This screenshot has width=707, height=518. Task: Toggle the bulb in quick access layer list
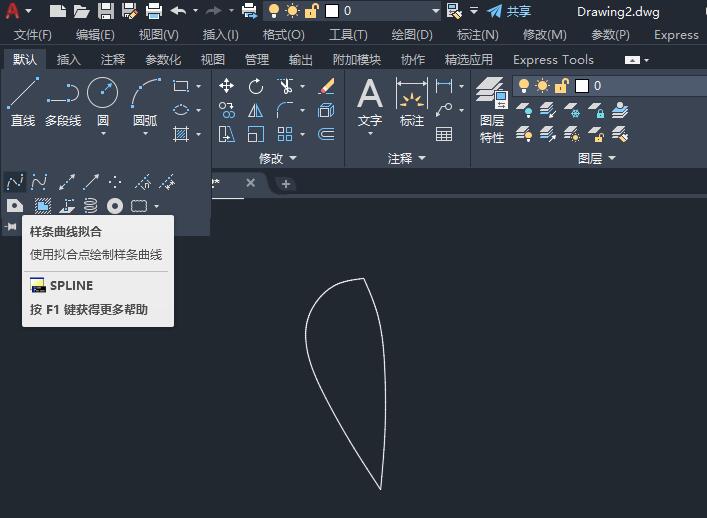273,11
